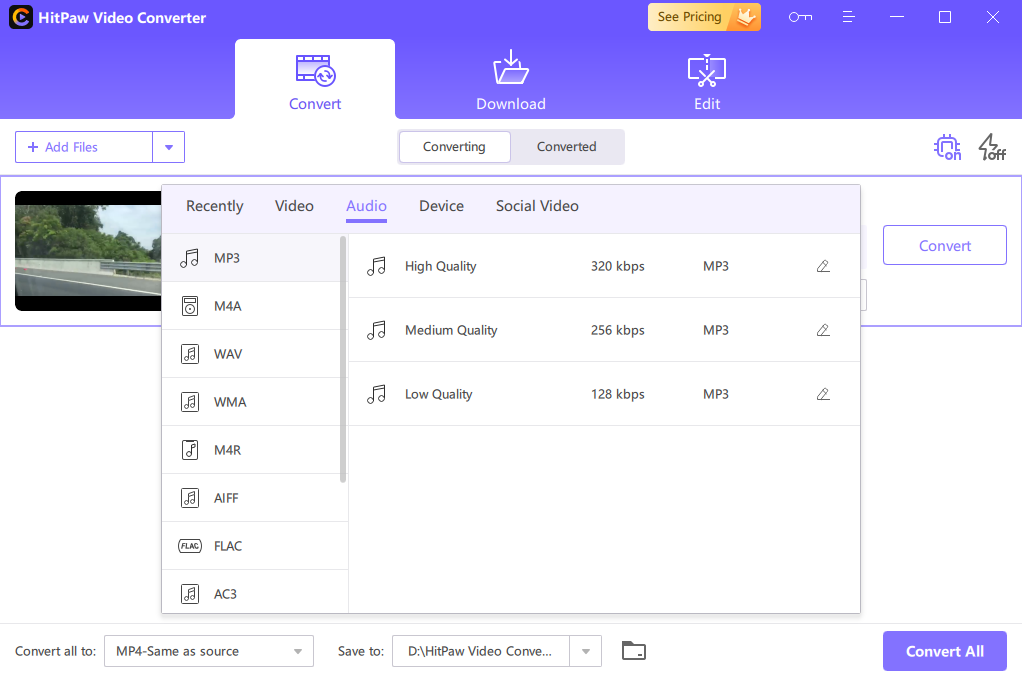Select the Social Video tab
Viewport: 1022px width, 677px height.
(x=537, y=206)
